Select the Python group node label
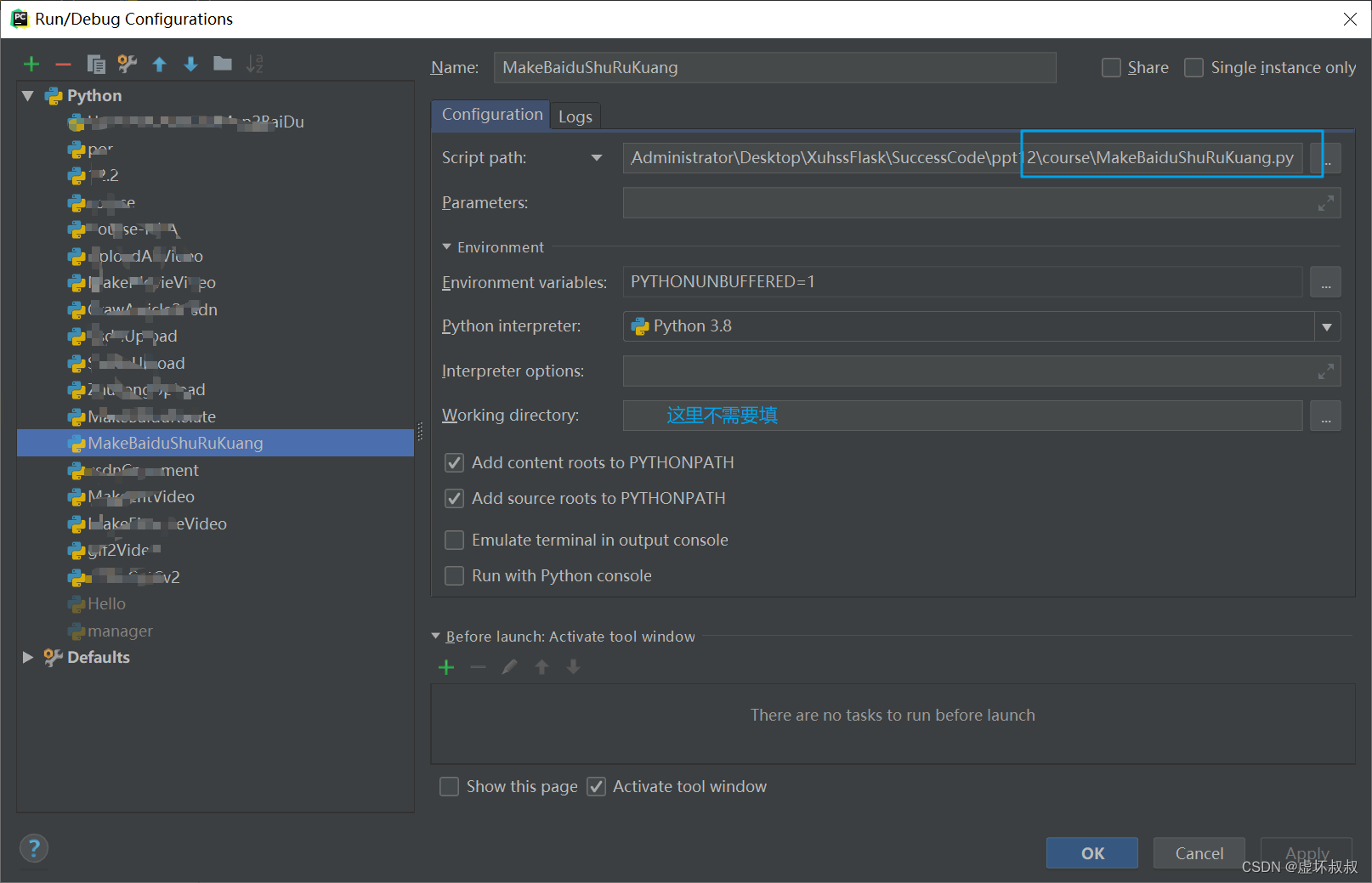 click(94, 96)
